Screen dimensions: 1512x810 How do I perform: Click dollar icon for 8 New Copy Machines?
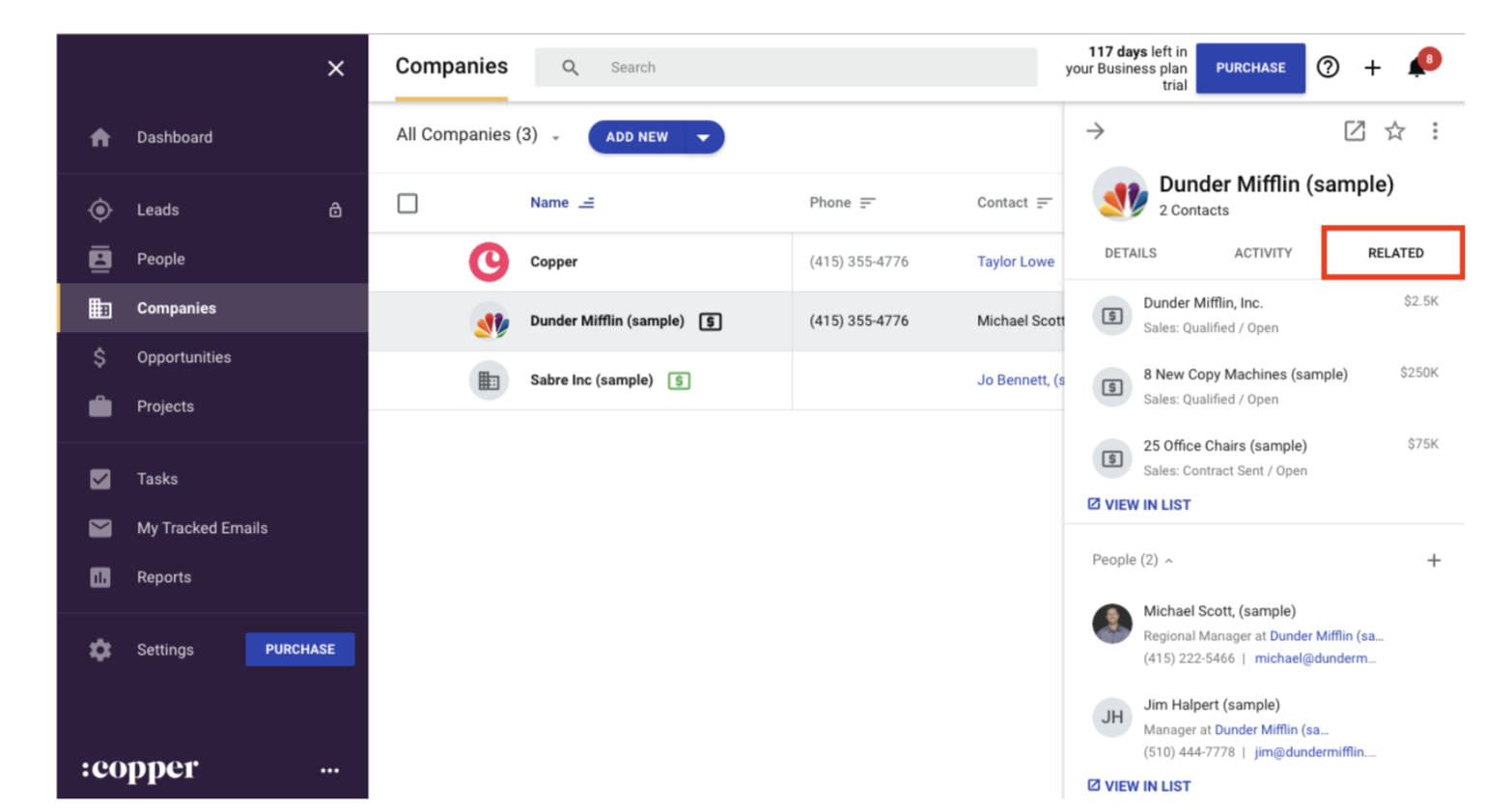click(1112, 387)
